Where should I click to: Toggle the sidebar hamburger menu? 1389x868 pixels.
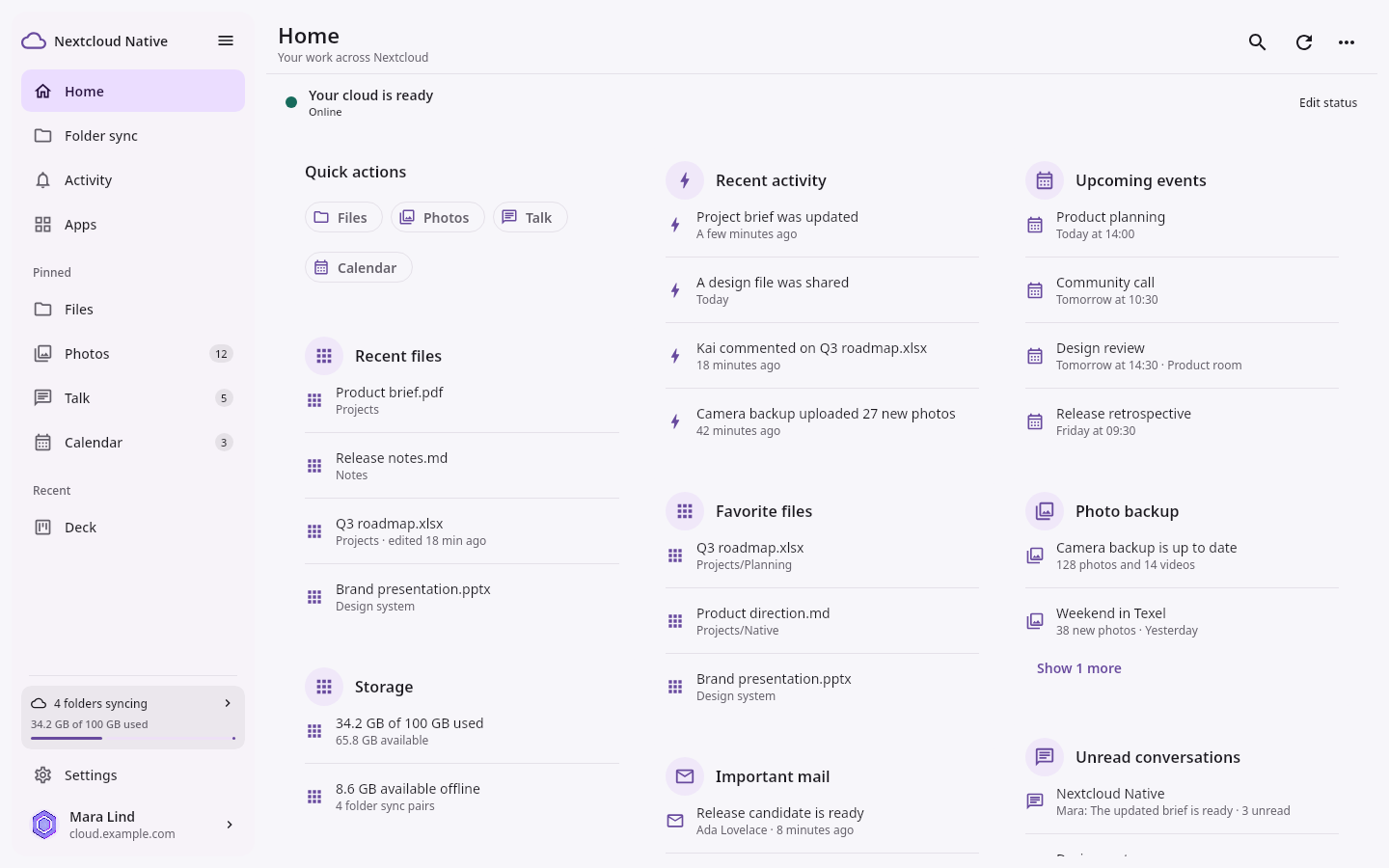pyautogui.click(x=226, y=41)
